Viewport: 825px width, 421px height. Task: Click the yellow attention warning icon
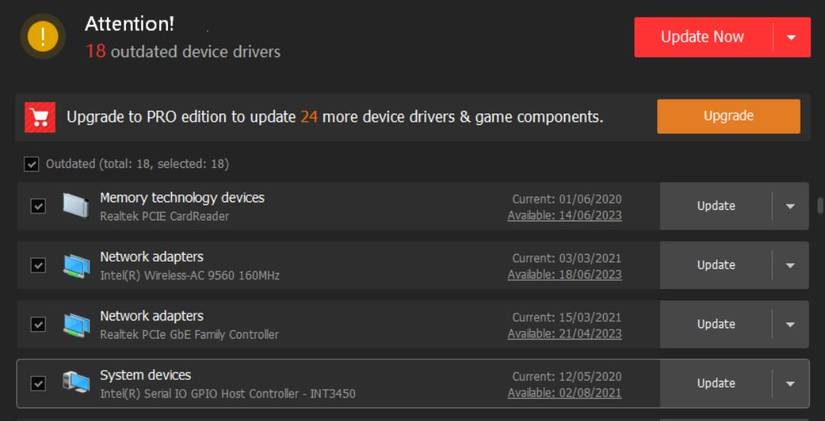click(42, 37)
